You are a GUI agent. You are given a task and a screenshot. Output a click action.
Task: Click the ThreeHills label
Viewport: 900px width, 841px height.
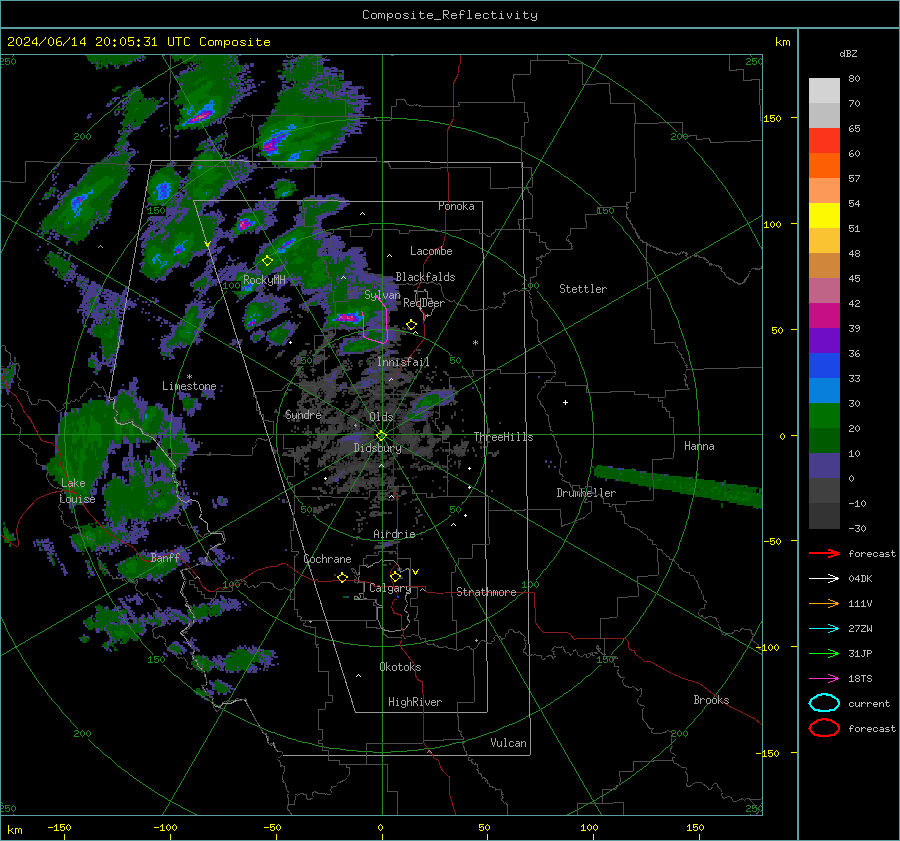(x=503, y=437)
